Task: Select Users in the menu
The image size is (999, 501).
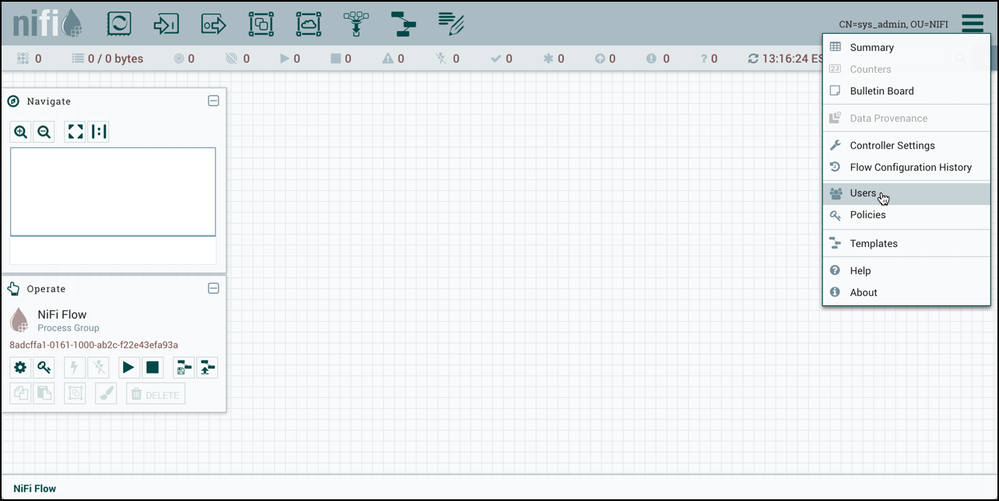Action: point(907,193)
